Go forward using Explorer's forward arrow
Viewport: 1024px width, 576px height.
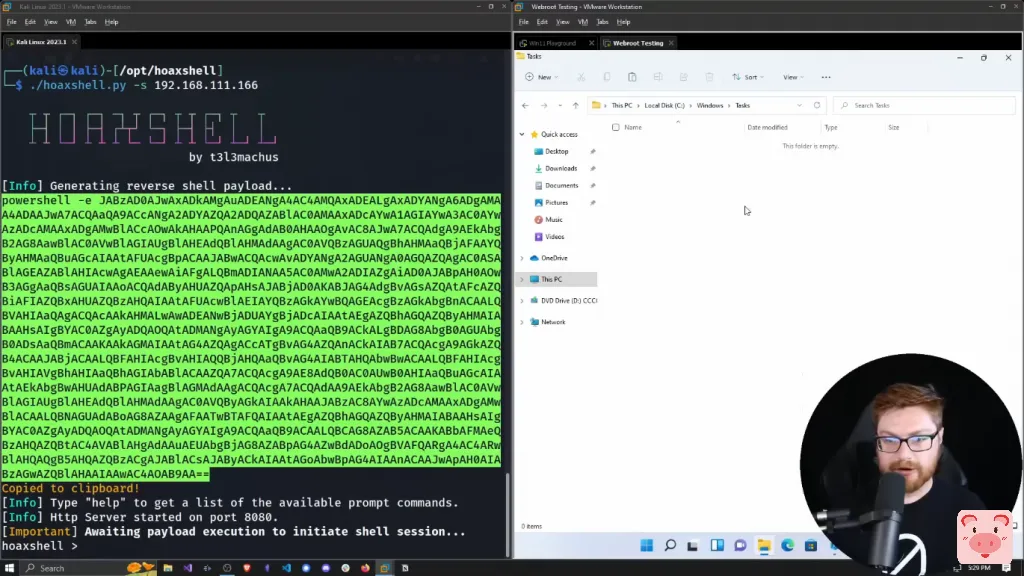[x=543, y=105]
